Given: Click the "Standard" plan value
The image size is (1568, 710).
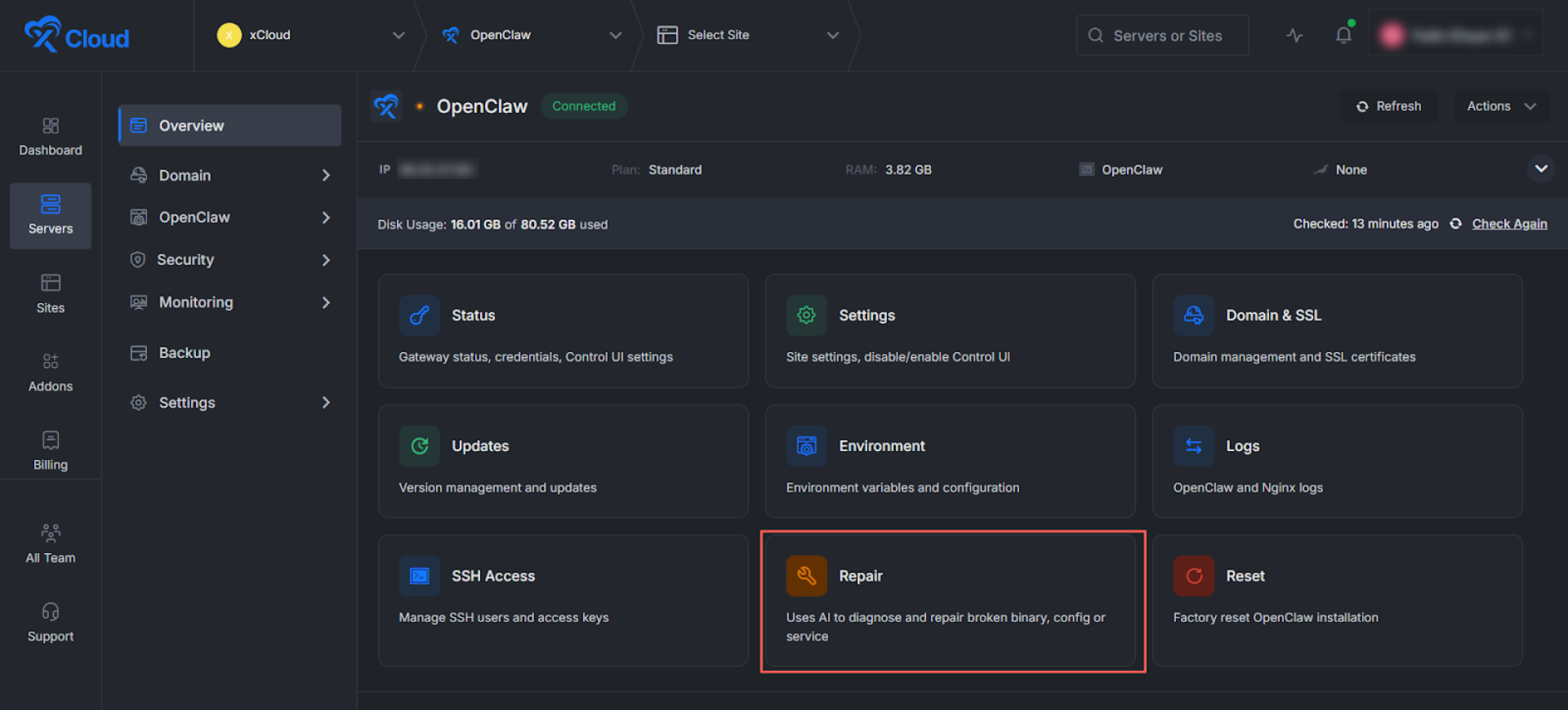Looking at the screenshot, I should pos(675,170).
